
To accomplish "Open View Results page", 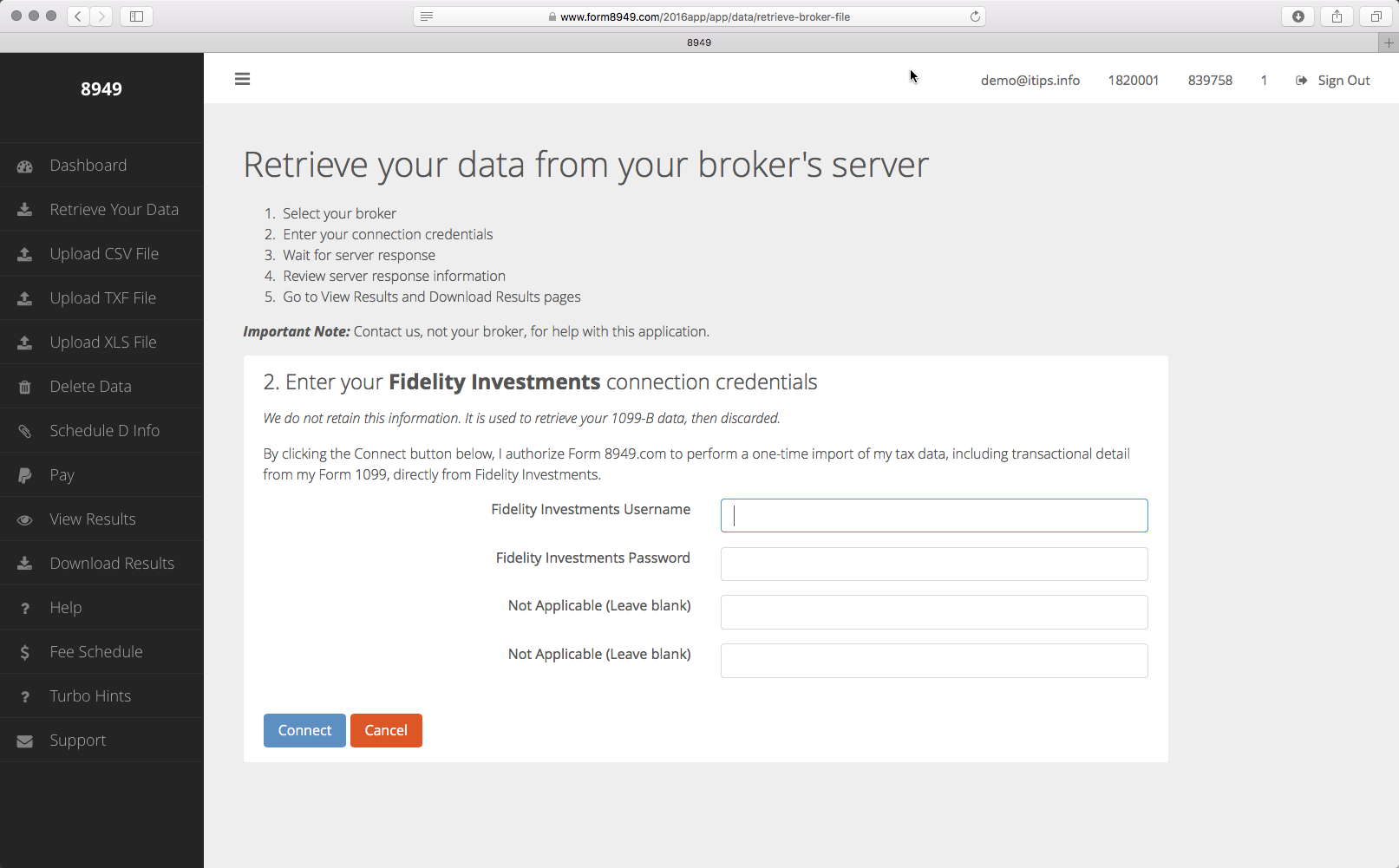I will [x=101, y=519].
